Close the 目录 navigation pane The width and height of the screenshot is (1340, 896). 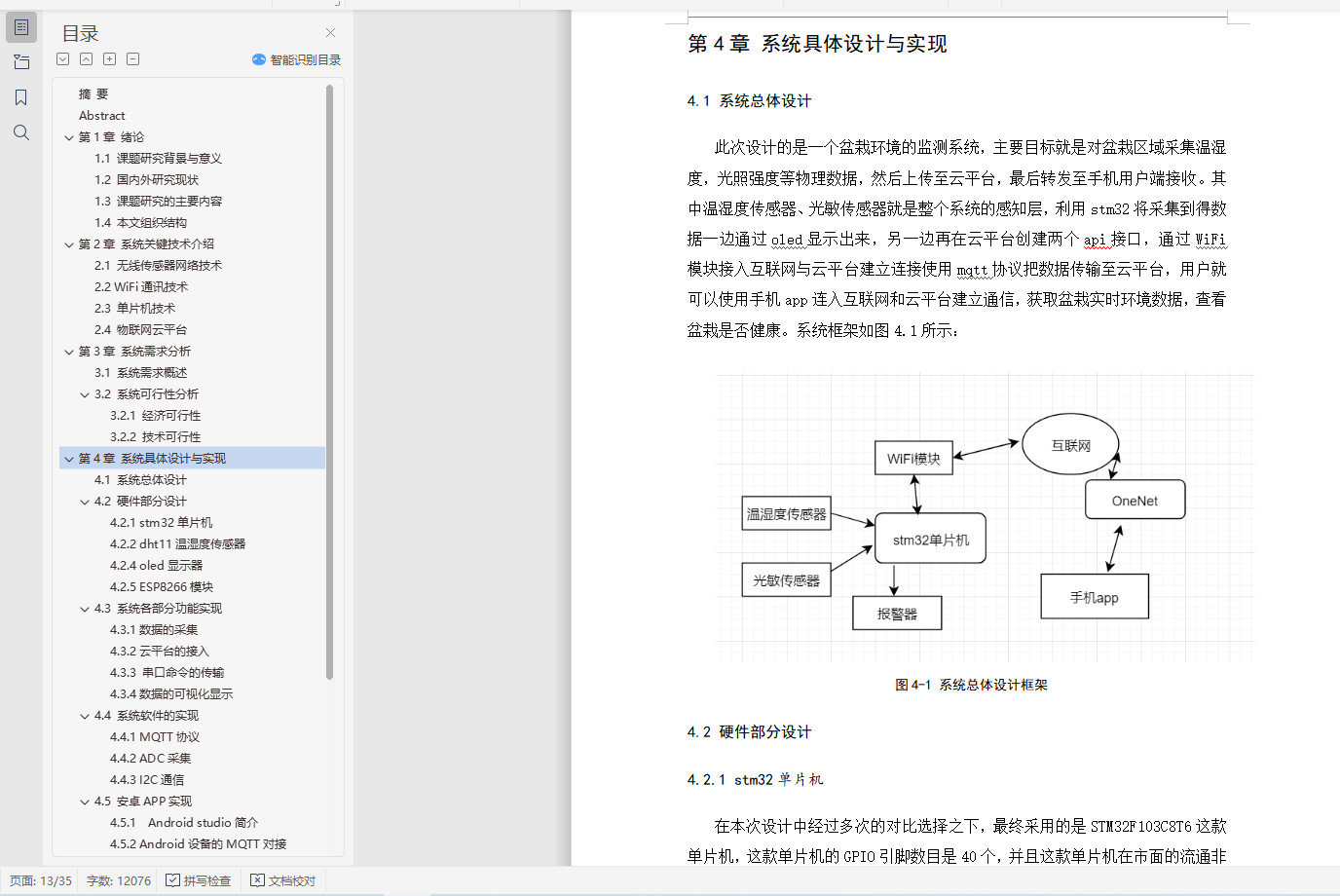[x=330, y=33]
